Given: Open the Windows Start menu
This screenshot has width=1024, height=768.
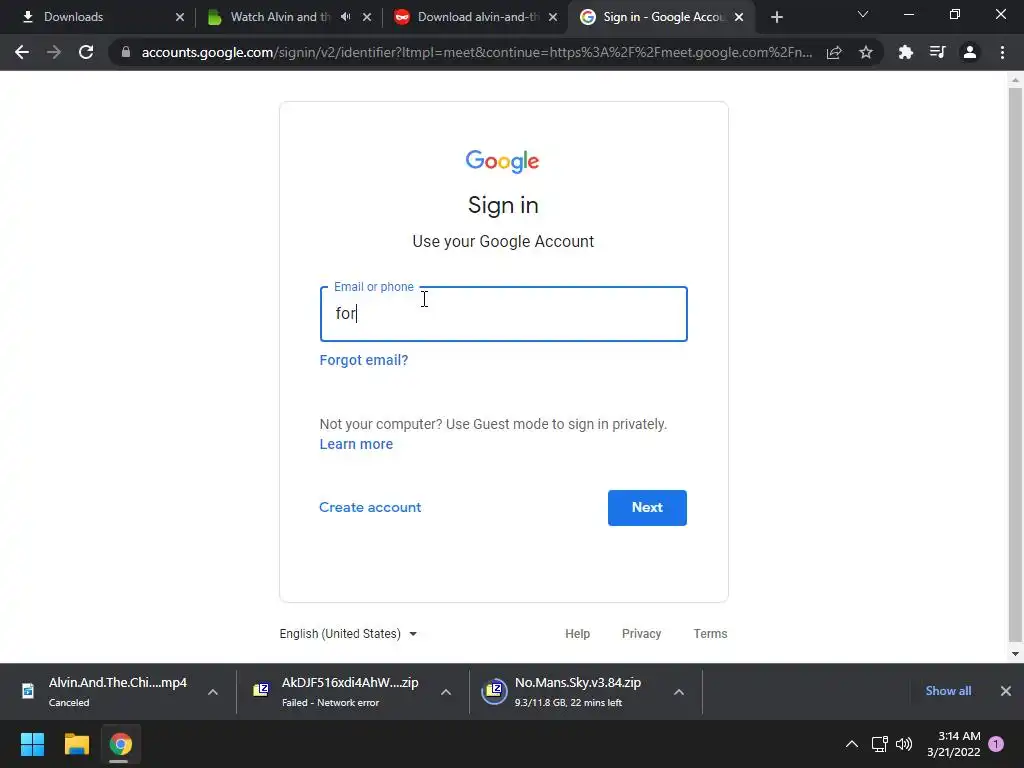Looking at the screenshot, I should coord(32,744).
